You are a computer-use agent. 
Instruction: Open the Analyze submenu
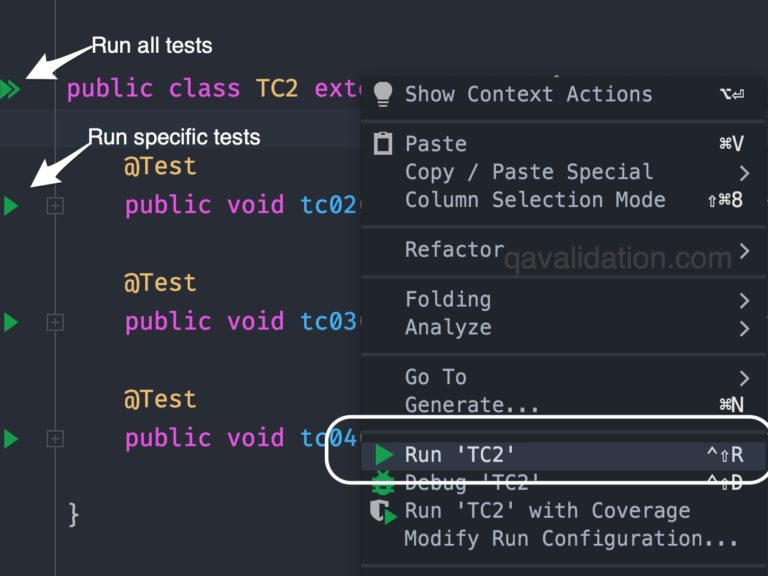448,327
